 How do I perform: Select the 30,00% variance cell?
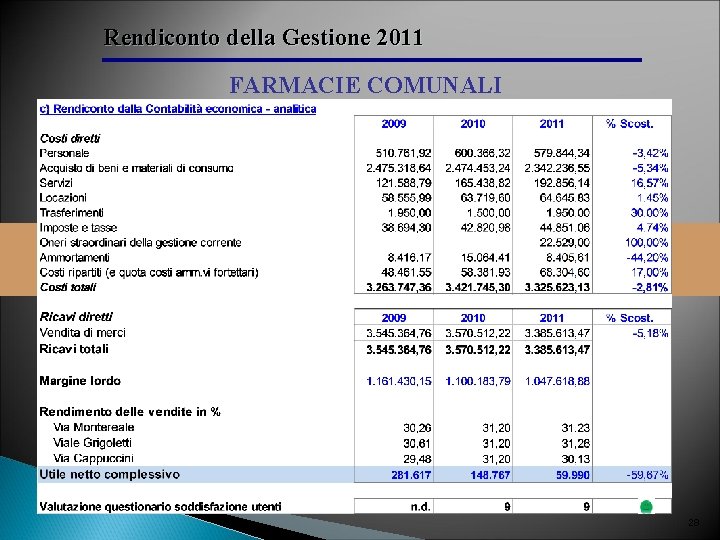[x=649, y=213]
